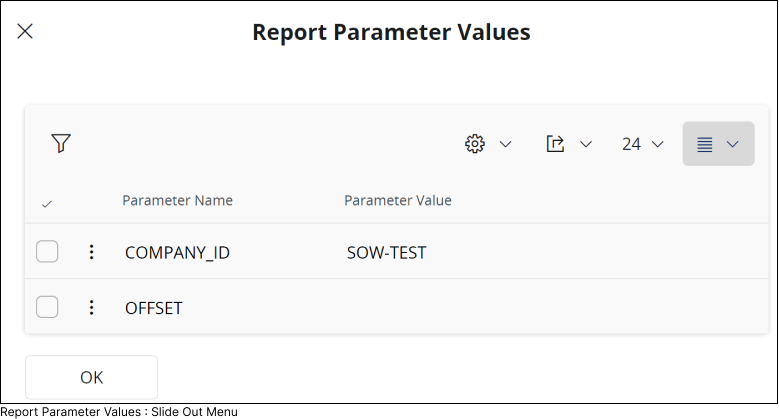Click the export share icon
The height and width of the screenshot is (419, 779).
point(556,144)
